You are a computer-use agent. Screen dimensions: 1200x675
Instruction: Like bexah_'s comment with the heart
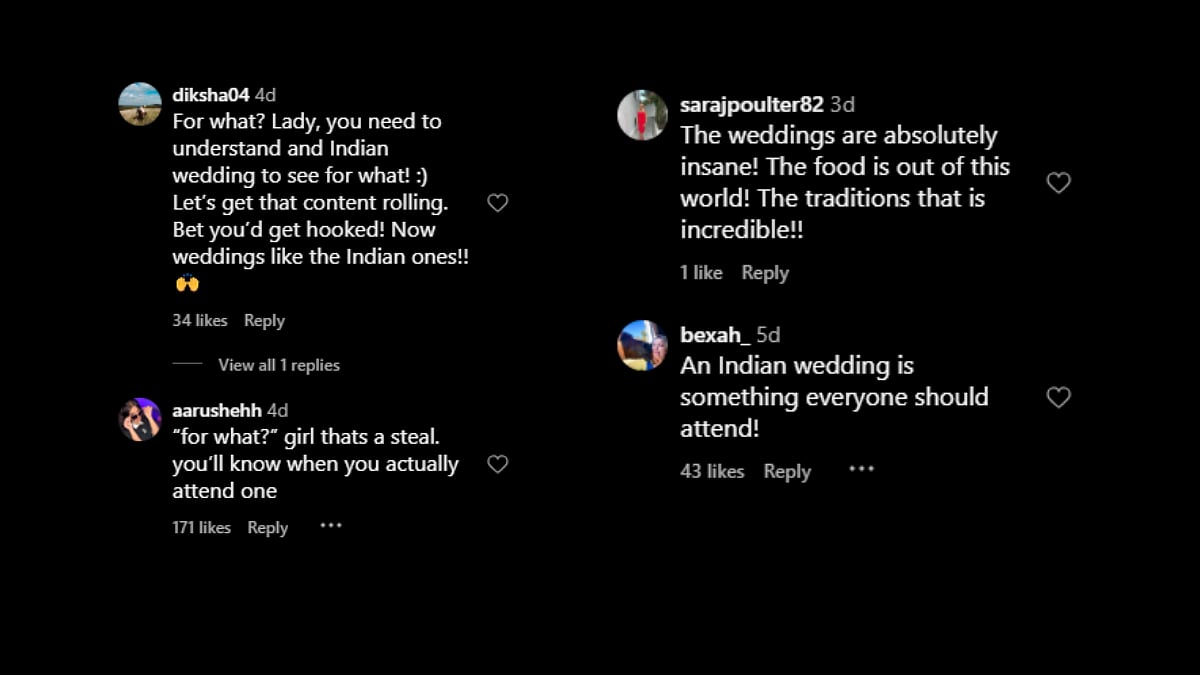click(1058, 398)
